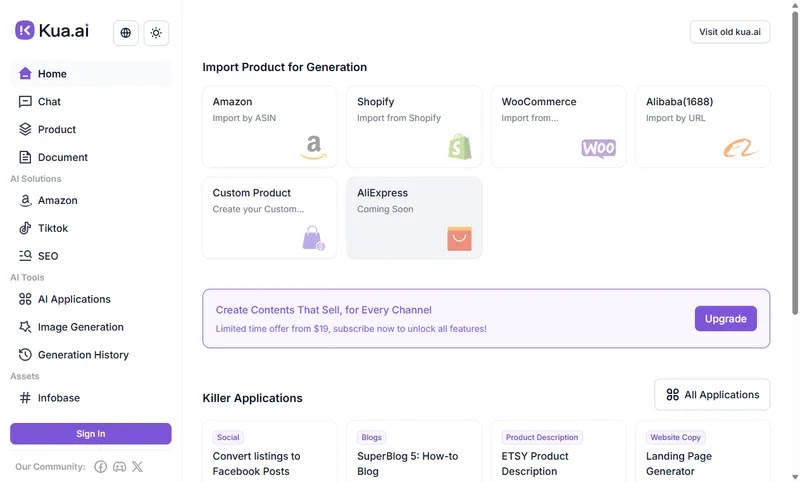Click Create Contents That Sell headline

click(x=323, y=310)
